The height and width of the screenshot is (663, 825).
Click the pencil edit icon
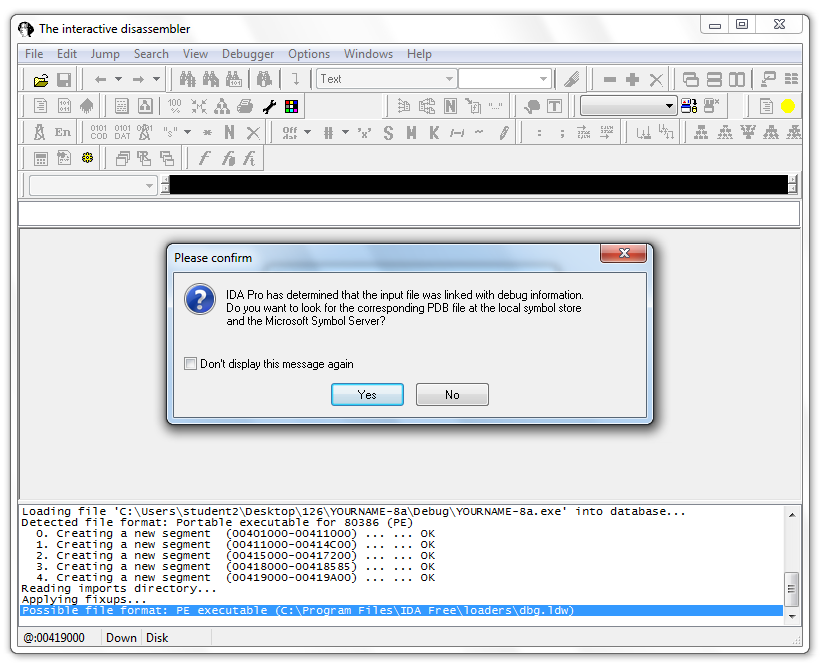[504, 133]
